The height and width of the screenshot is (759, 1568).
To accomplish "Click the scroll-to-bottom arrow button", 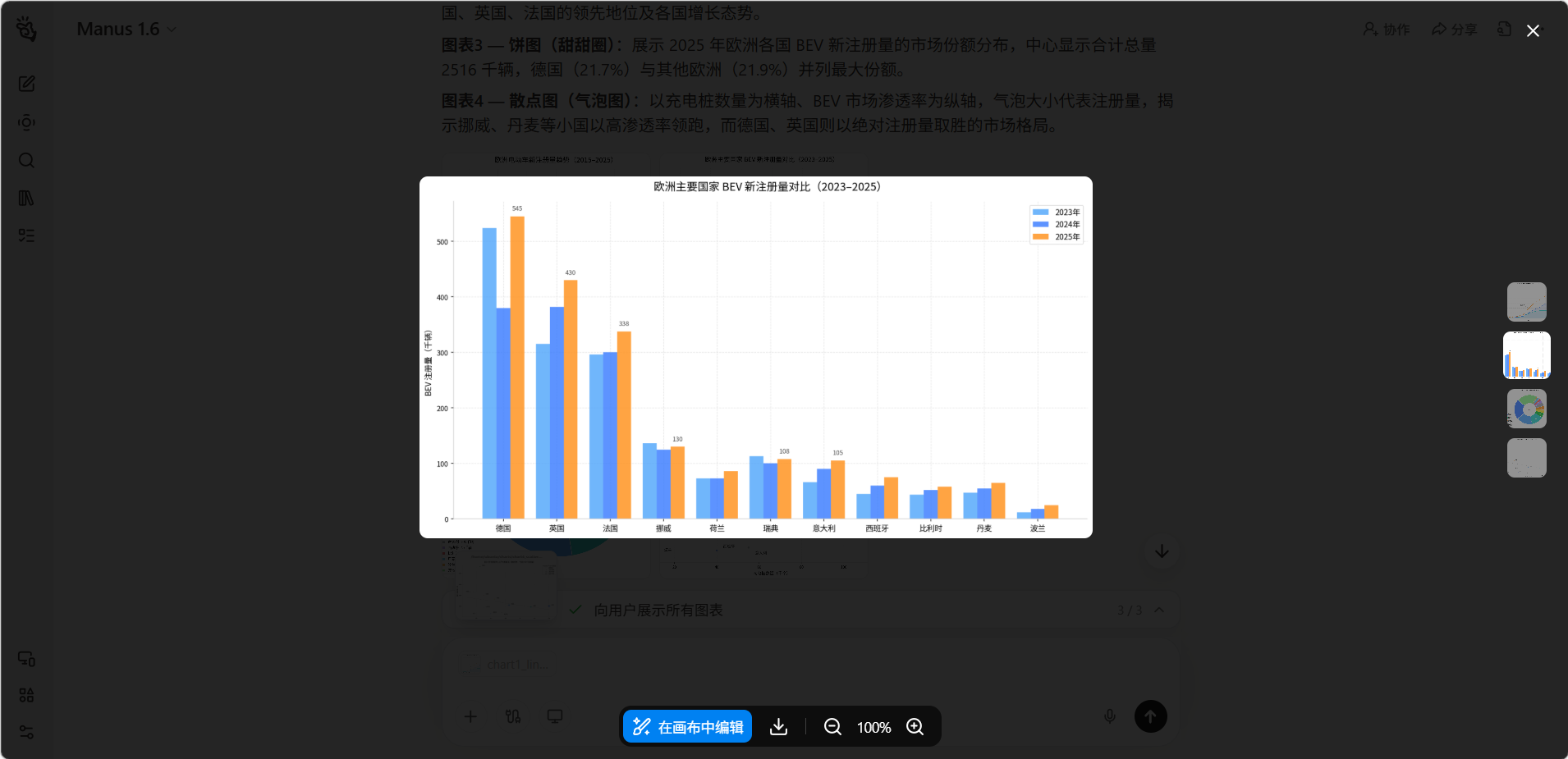I will click(1162, 551).
